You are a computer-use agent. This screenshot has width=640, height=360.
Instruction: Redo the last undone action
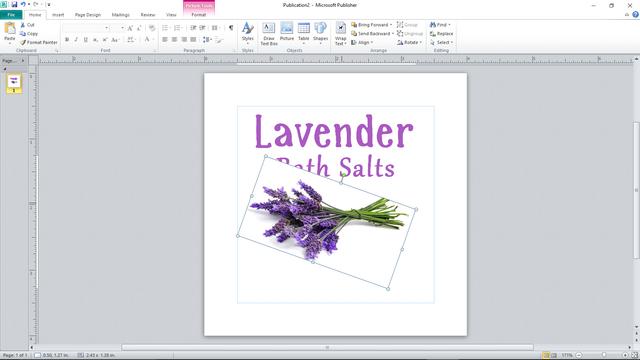[x=36, y=4]
